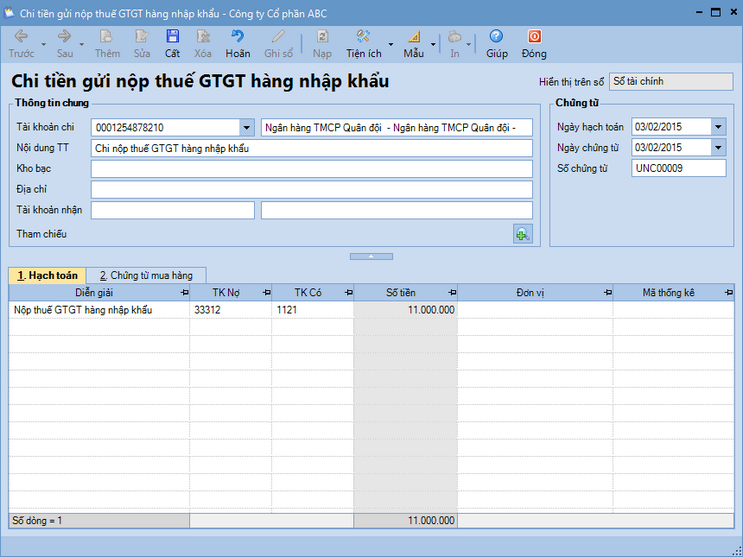Select the TK Có cell 1121
743x557 pixels.
click(313, 310)
